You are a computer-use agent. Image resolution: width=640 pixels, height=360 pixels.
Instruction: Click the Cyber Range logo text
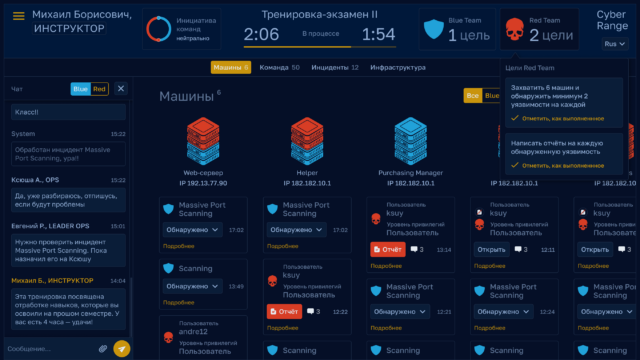click(x=612, y=20)
